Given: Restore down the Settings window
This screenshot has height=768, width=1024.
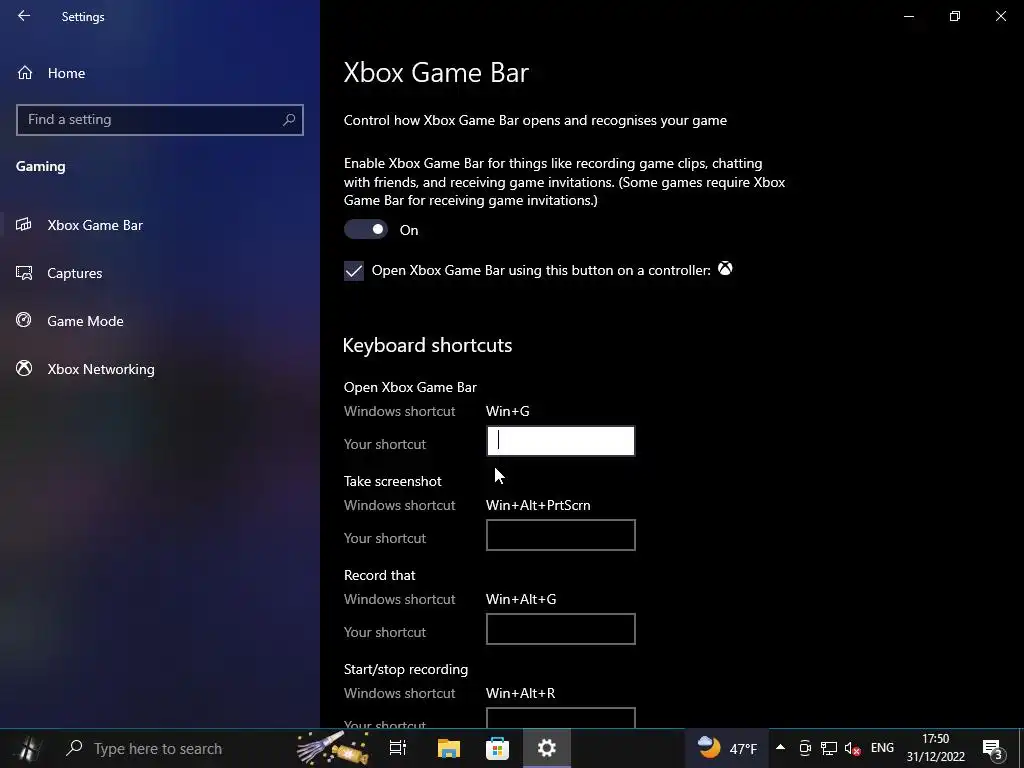Looking at the screenshot, I should point(955,16).
